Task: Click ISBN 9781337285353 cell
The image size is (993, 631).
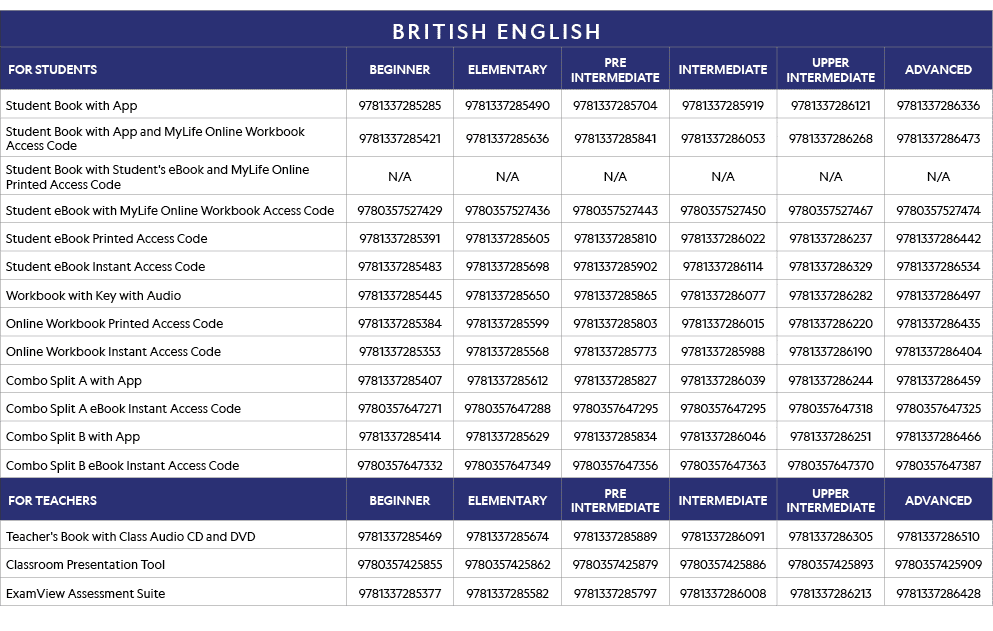Action: point(399,352)
